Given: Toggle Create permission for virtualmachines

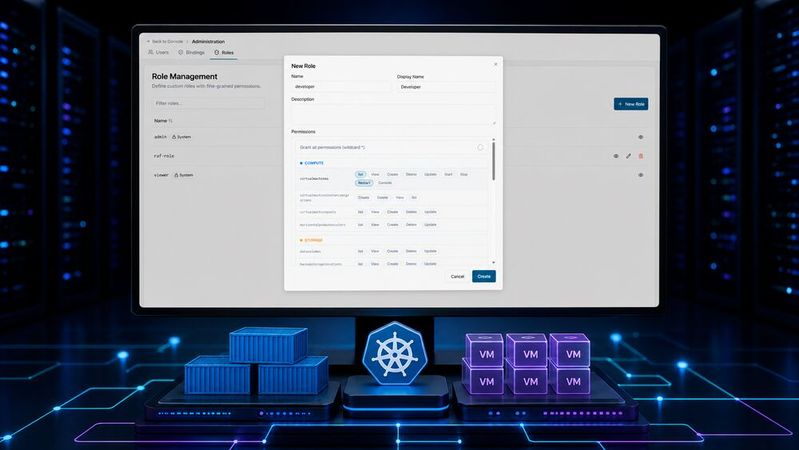Looking at the screenshot, I should point(392,174).
